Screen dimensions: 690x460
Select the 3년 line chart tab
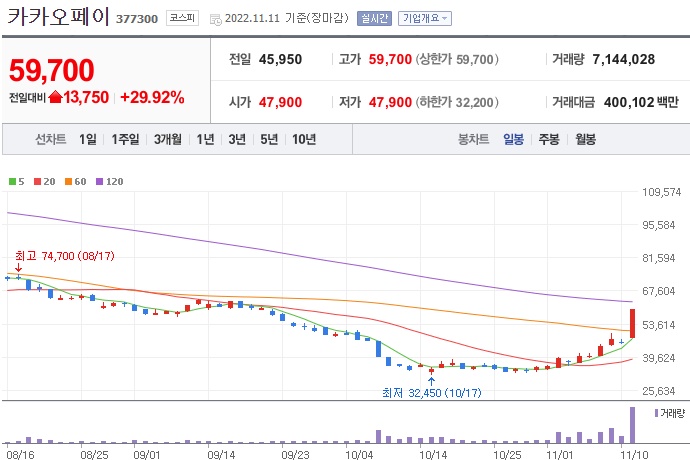click(237, 140)
